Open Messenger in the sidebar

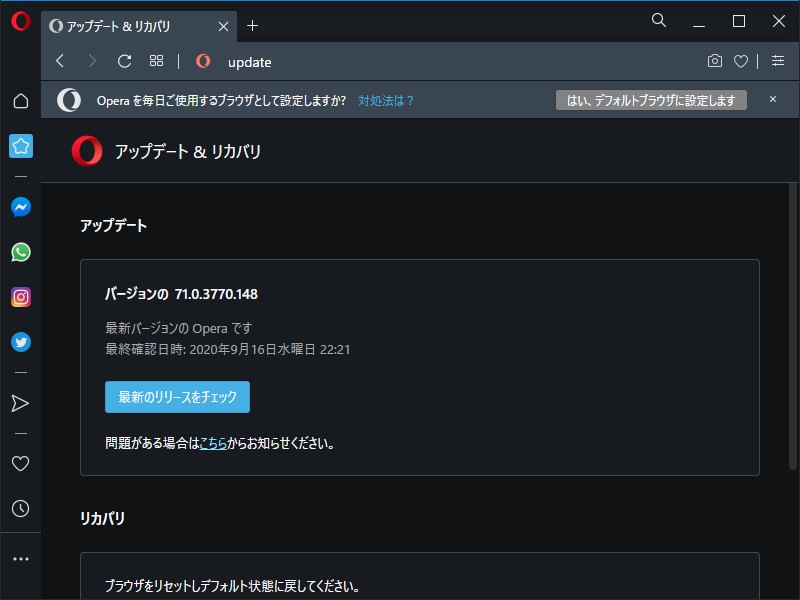tap(21, 207)
